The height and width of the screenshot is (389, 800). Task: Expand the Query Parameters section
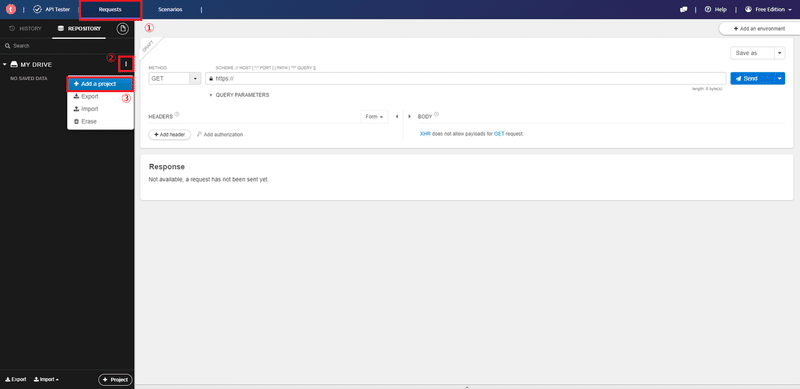[x=239, y=95]
